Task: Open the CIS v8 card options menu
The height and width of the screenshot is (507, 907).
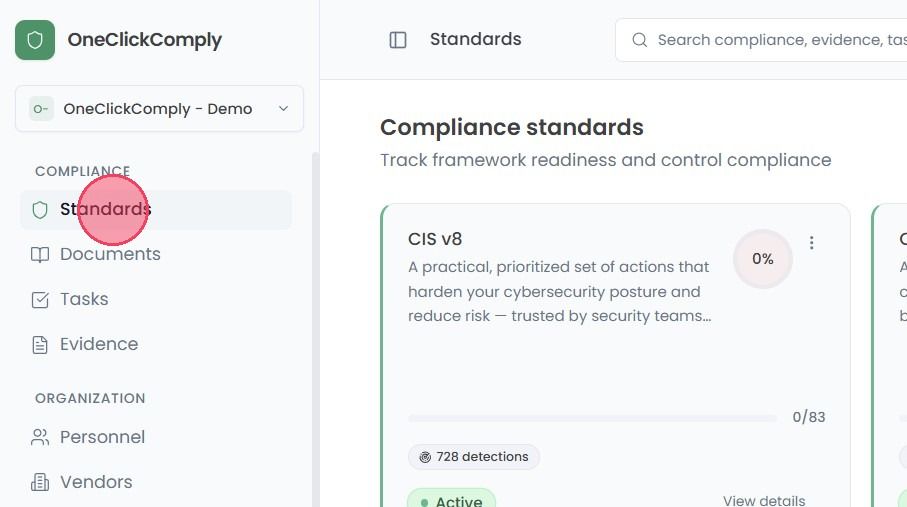Action: (x=812, y=243)
